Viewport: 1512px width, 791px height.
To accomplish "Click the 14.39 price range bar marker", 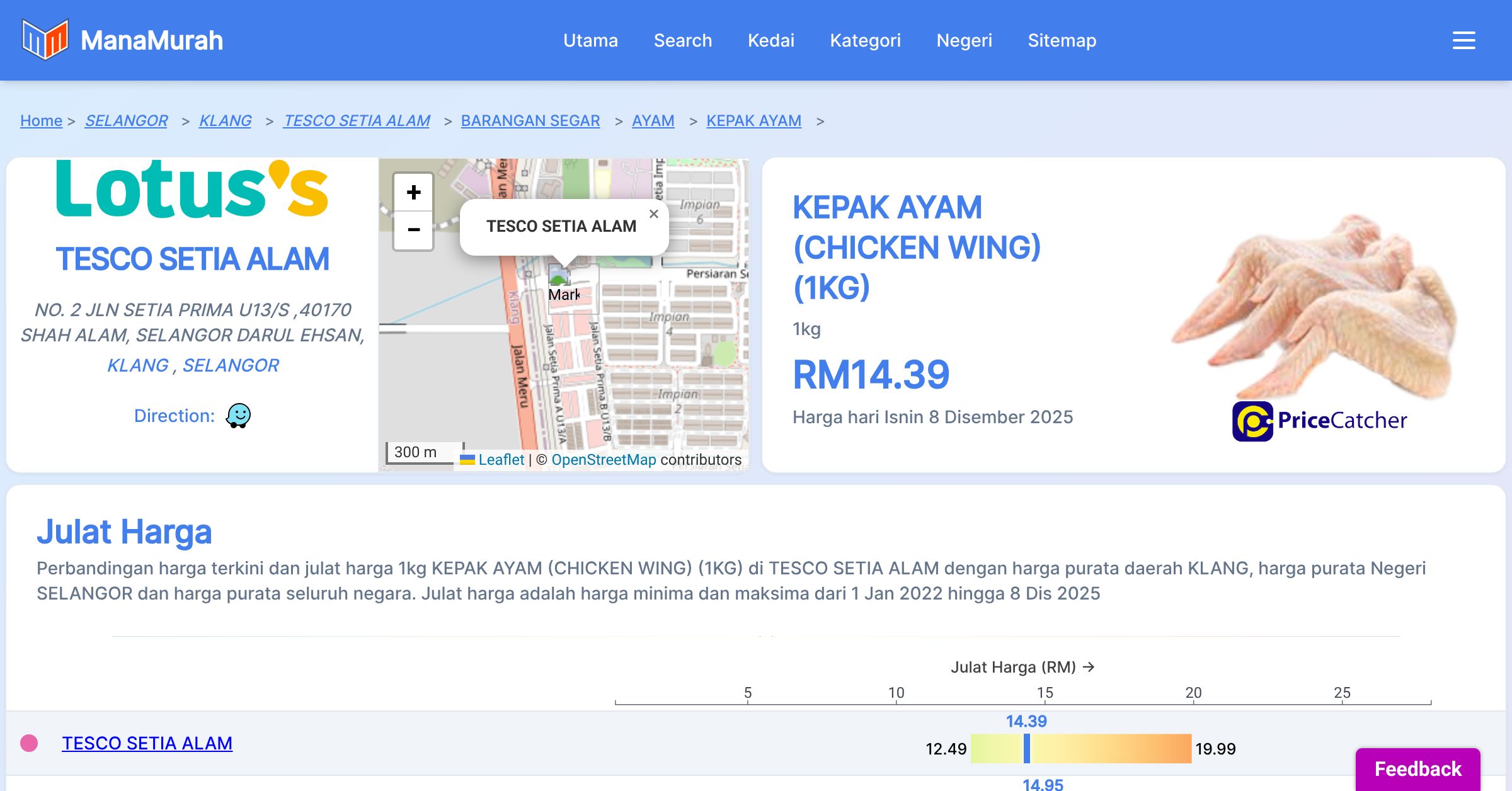I will point(1027,748).
